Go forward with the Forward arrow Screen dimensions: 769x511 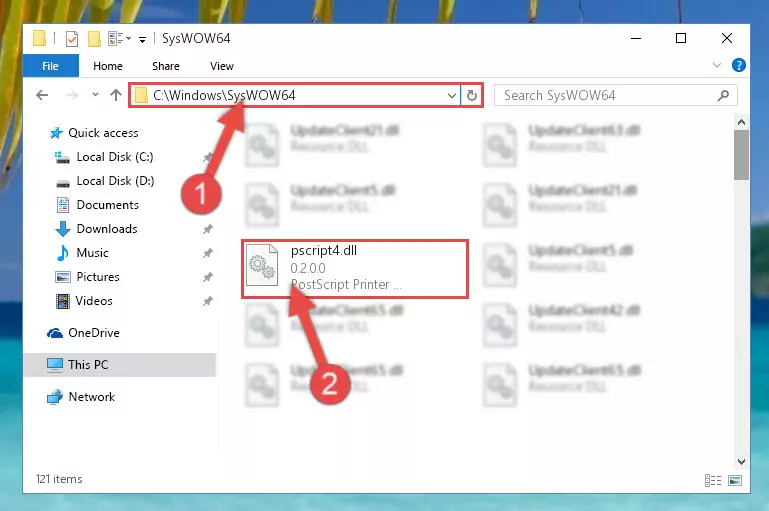click(72, 95)
